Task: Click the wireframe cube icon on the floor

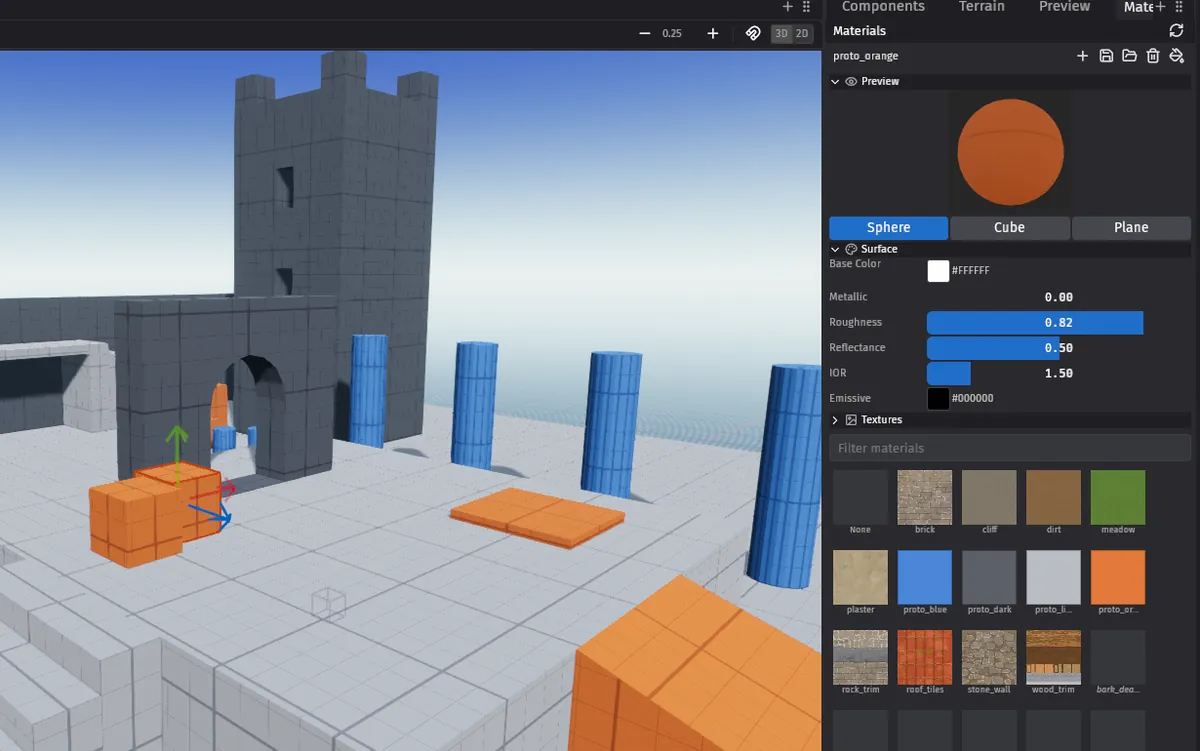Action: pos(329,605)
